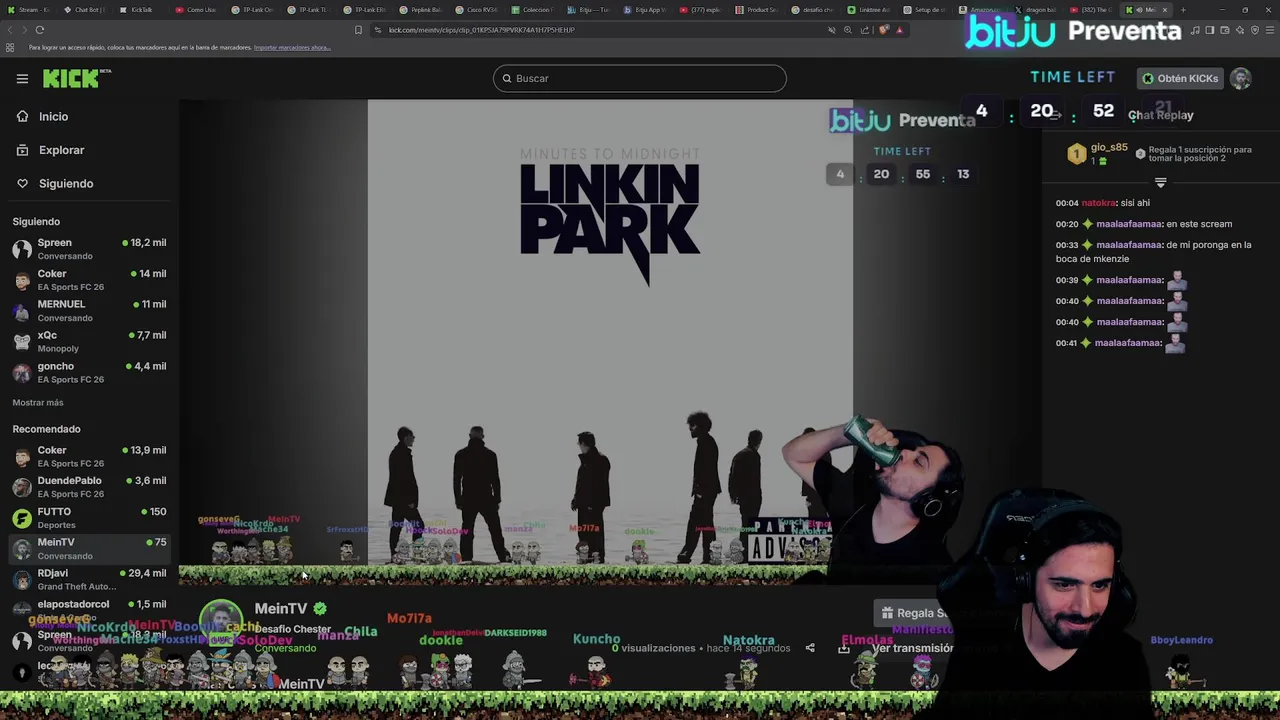Switch to the Linktree browser tab
1280x720 pixels.
870,10
